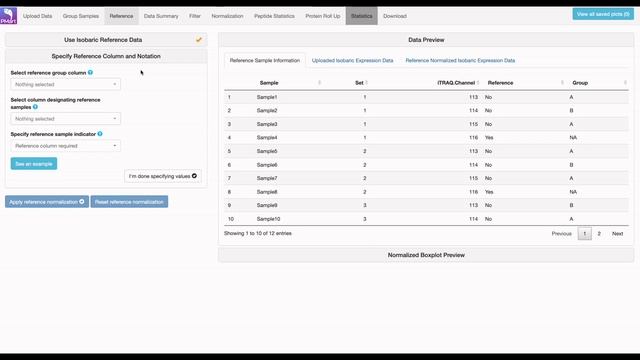Click the Sample1 cell
The image size is (640, 360).
[x=267, y=97]
